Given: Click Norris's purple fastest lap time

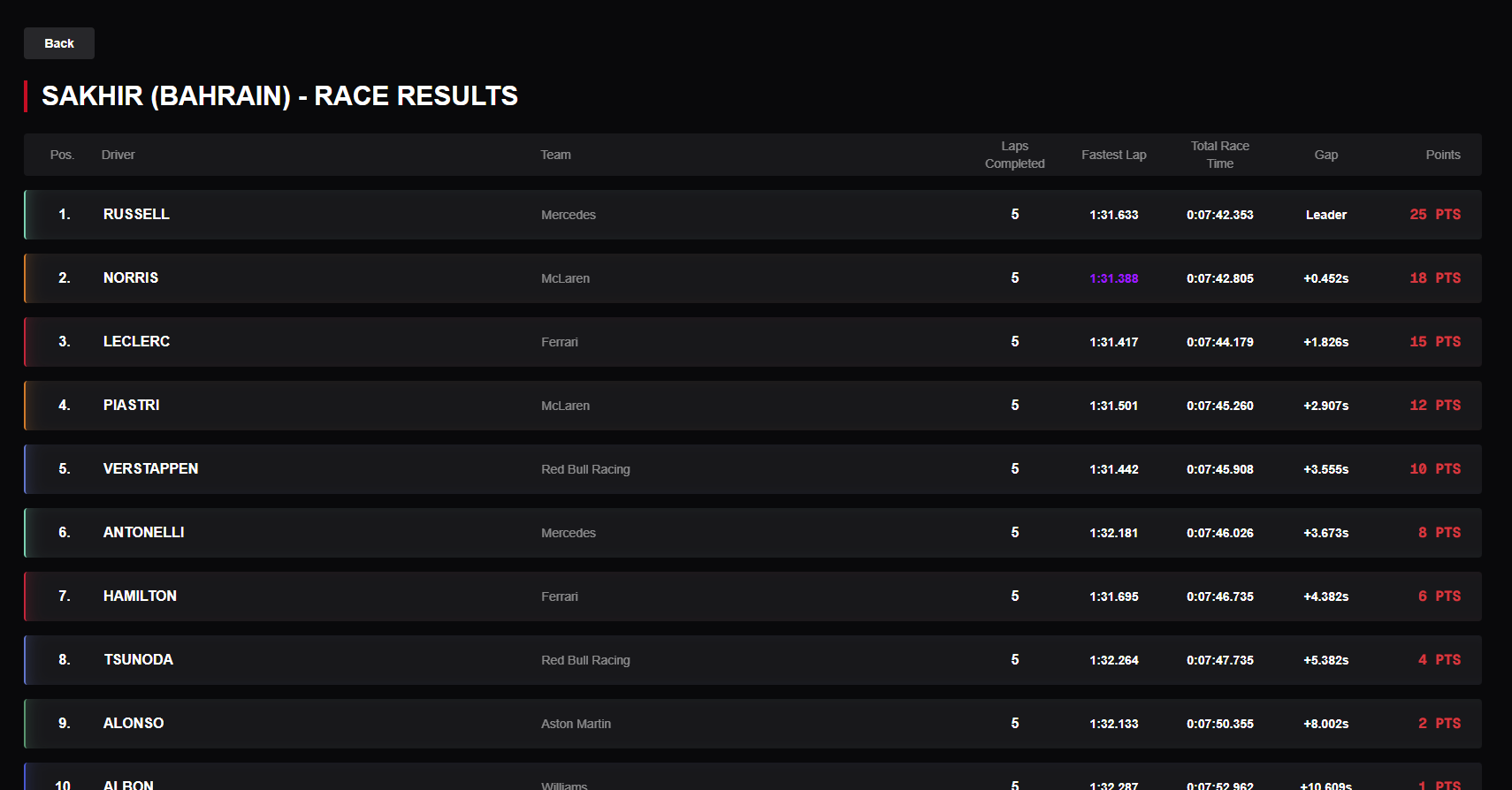Looking at the screenshot, I should tap(1113, 278).
